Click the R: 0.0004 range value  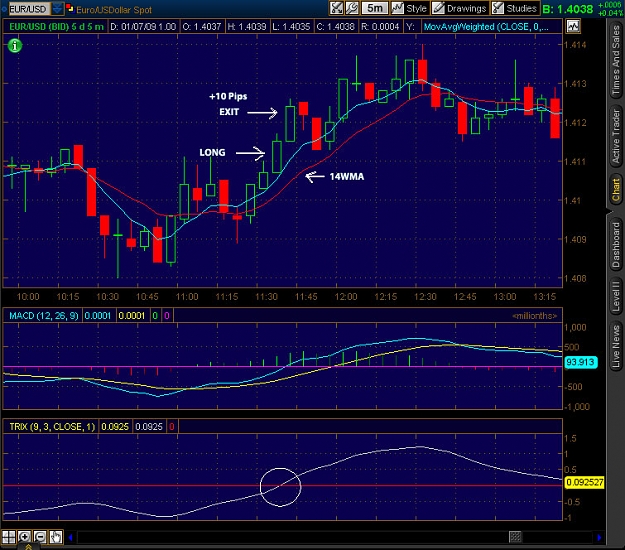click(x=380, y=27)
